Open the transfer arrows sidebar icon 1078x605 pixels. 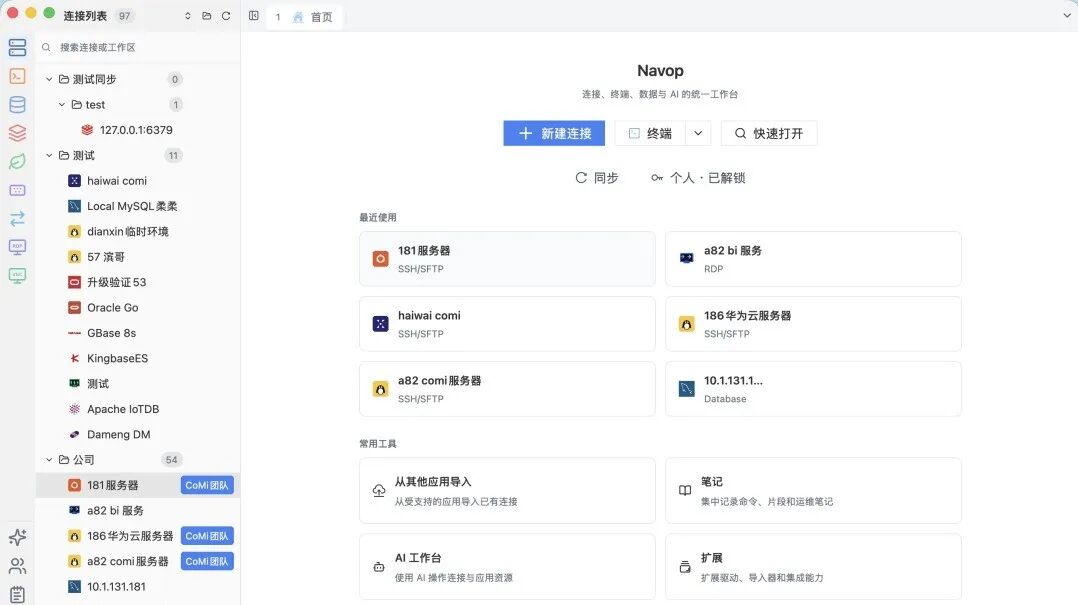17,219
